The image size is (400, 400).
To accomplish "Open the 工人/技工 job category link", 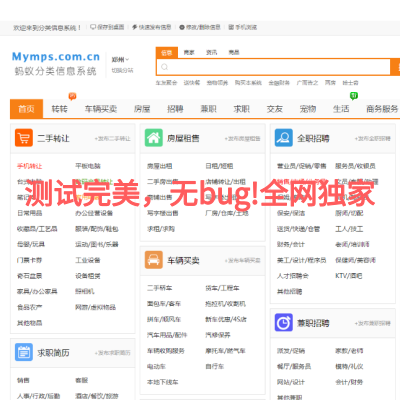I will click(349, 229).
